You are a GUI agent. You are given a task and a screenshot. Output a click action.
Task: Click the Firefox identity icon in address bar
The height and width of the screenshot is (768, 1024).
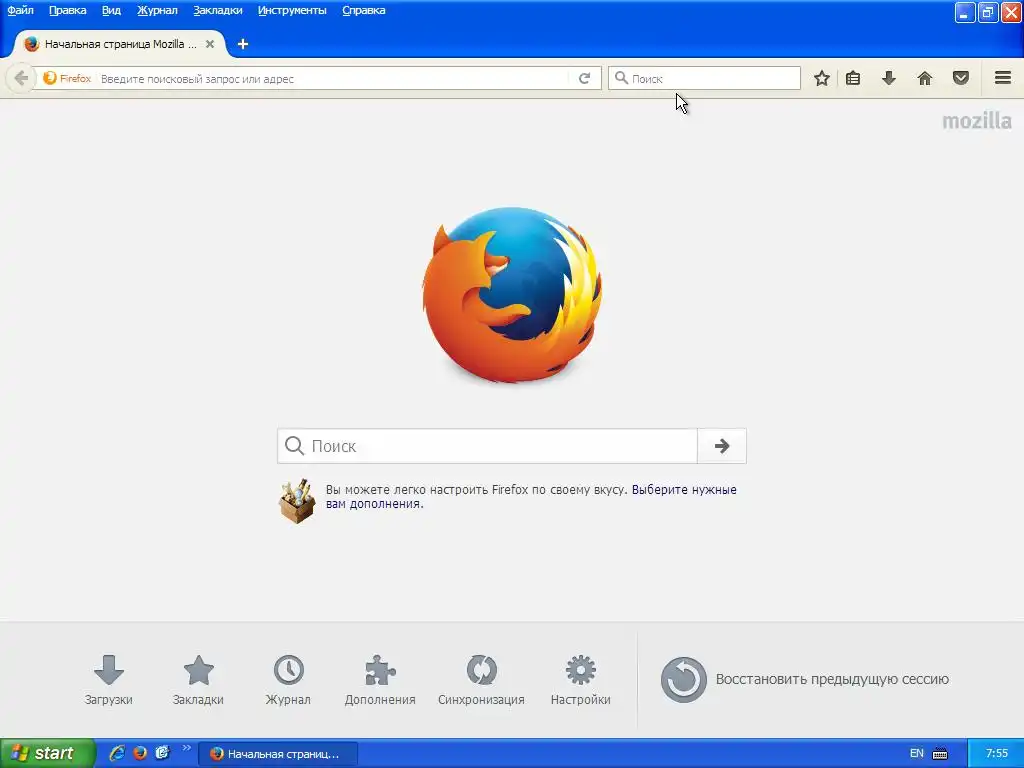coord(50,78)
